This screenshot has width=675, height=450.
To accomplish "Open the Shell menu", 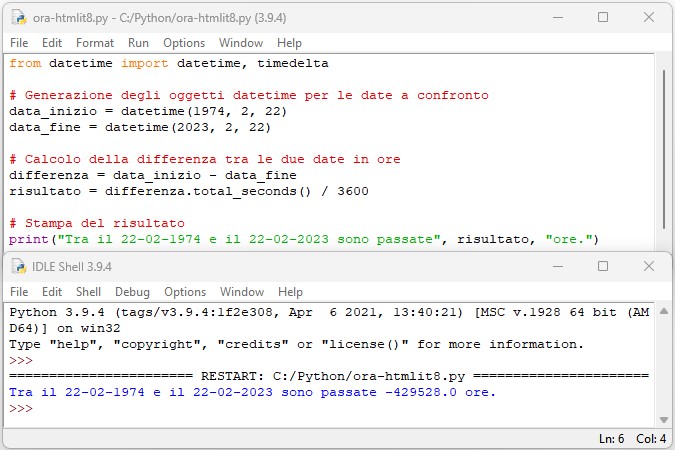I will pos(89,292).
